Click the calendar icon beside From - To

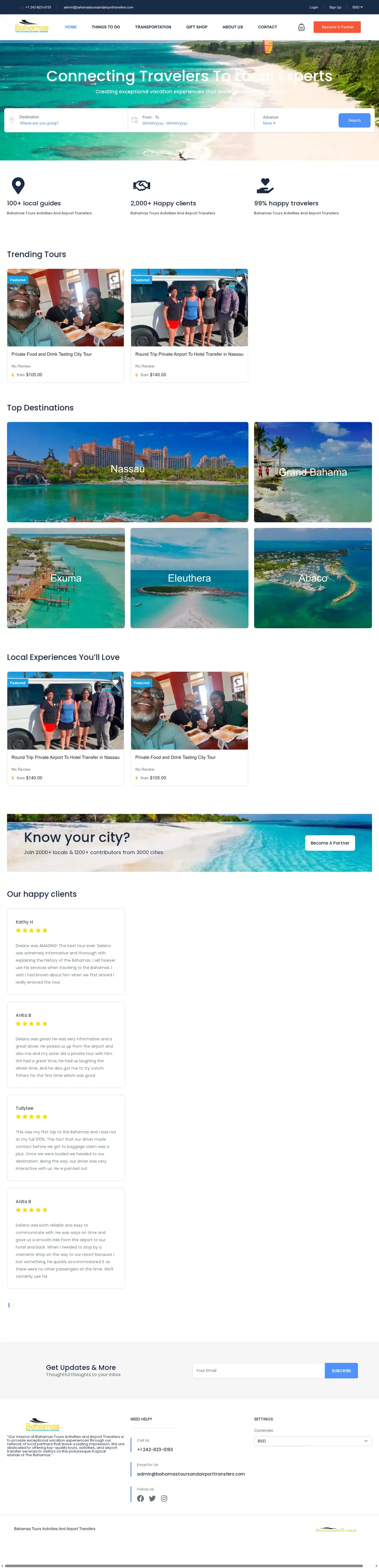point(134,120)
